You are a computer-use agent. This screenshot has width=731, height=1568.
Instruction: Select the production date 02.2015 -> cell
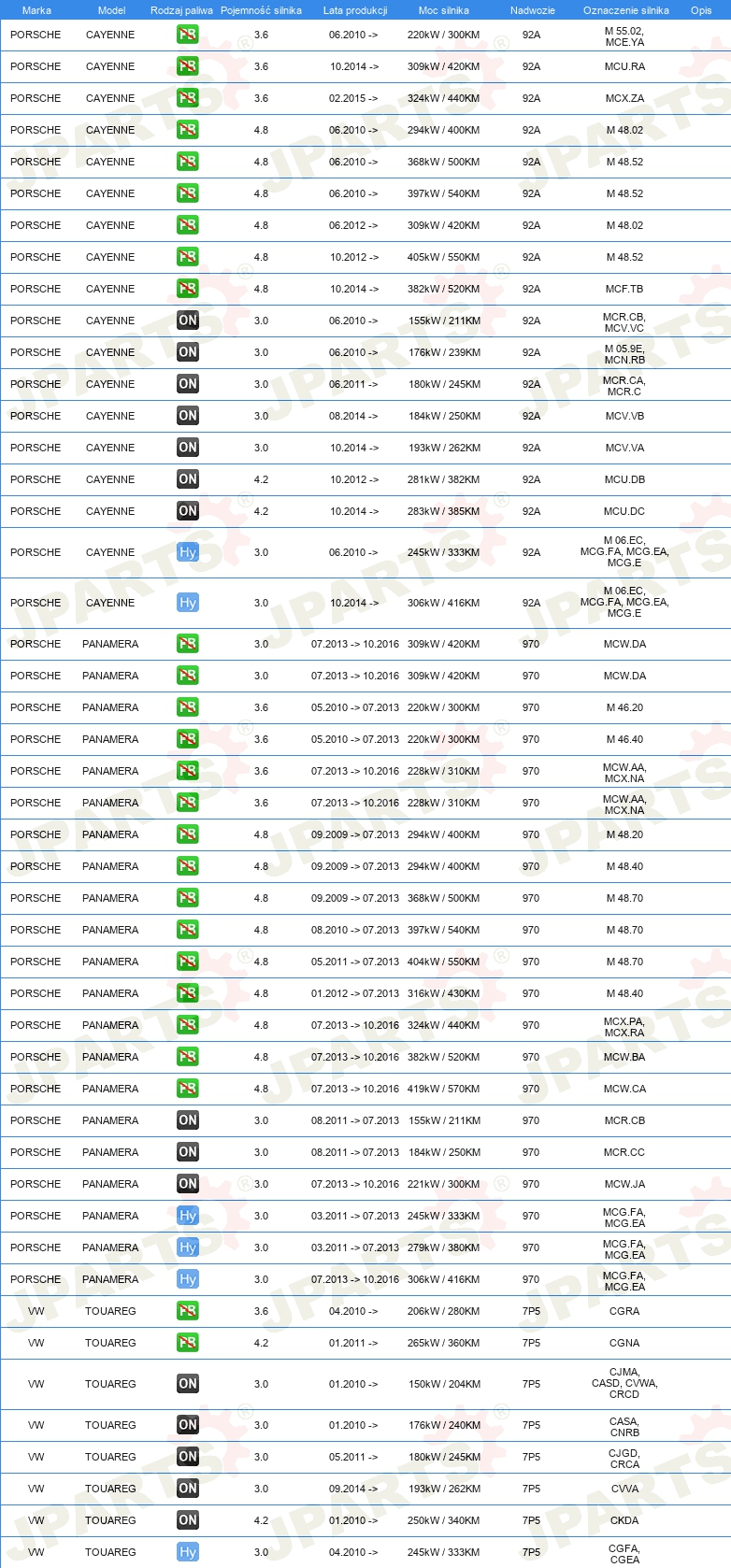pos(353,98)
